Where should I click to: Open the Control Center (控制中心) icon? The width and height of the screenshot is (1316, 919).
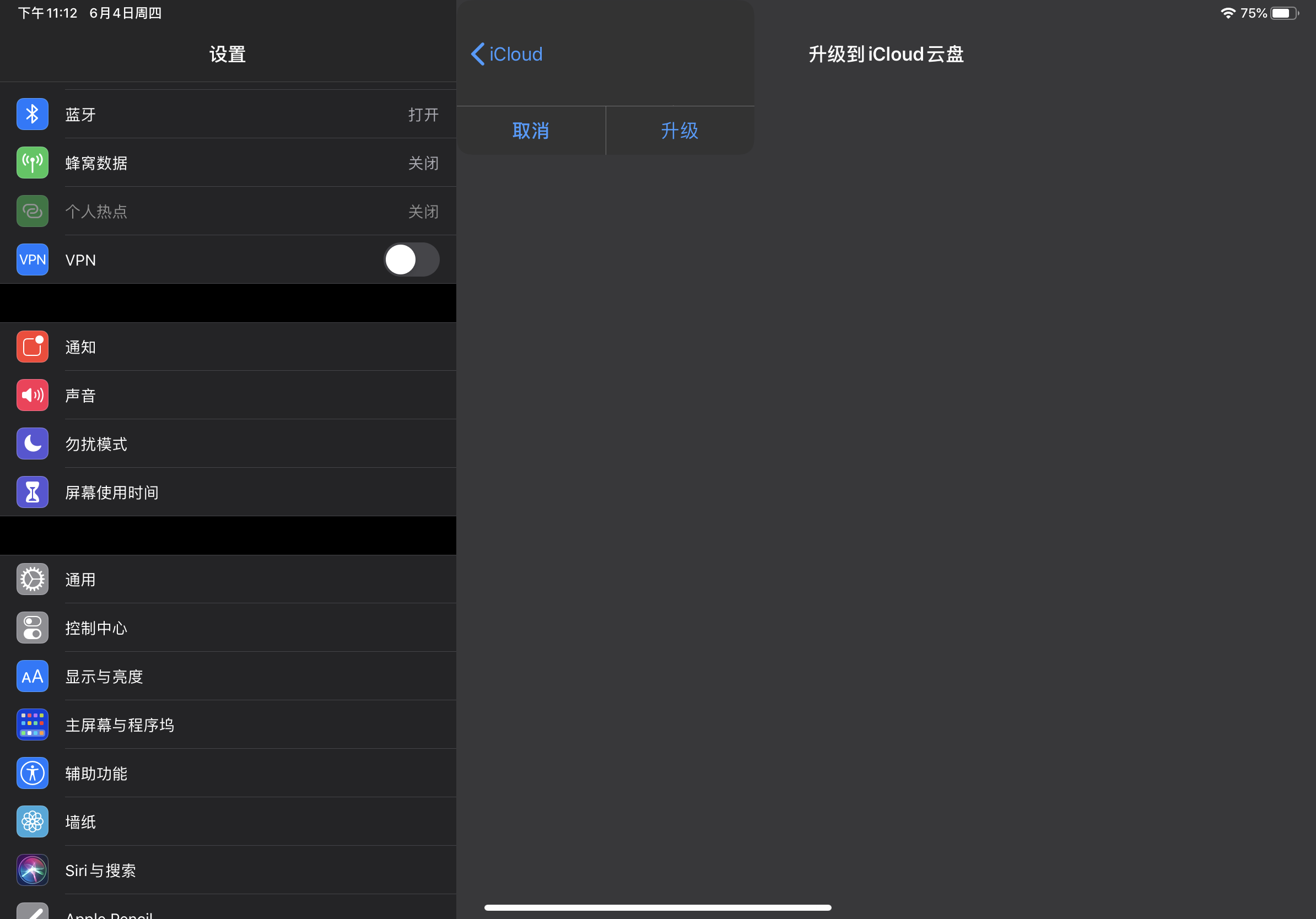[32, 628]
